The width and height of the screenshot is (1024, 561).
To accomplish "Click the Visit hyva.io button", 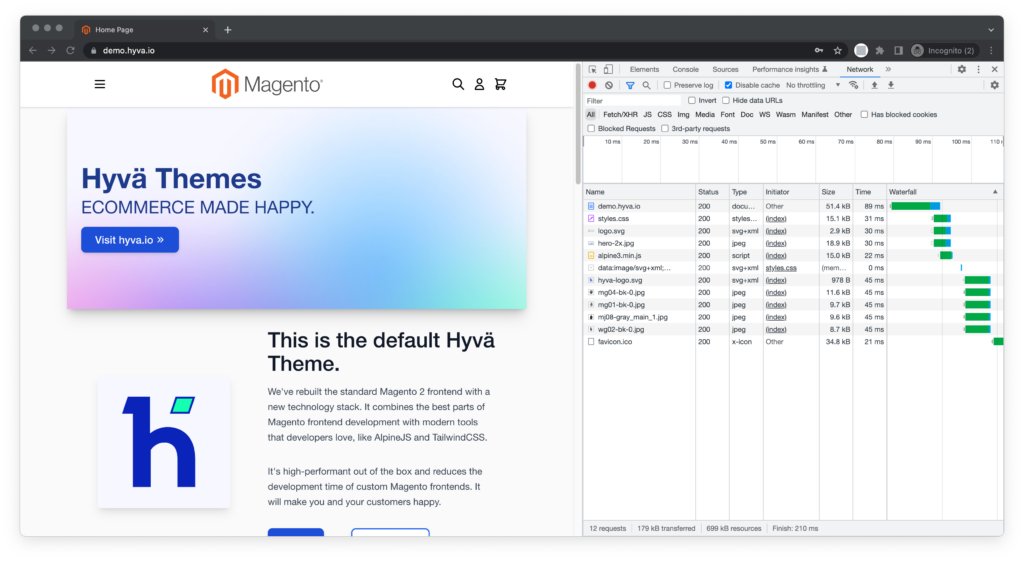I will tap(130, 240).
